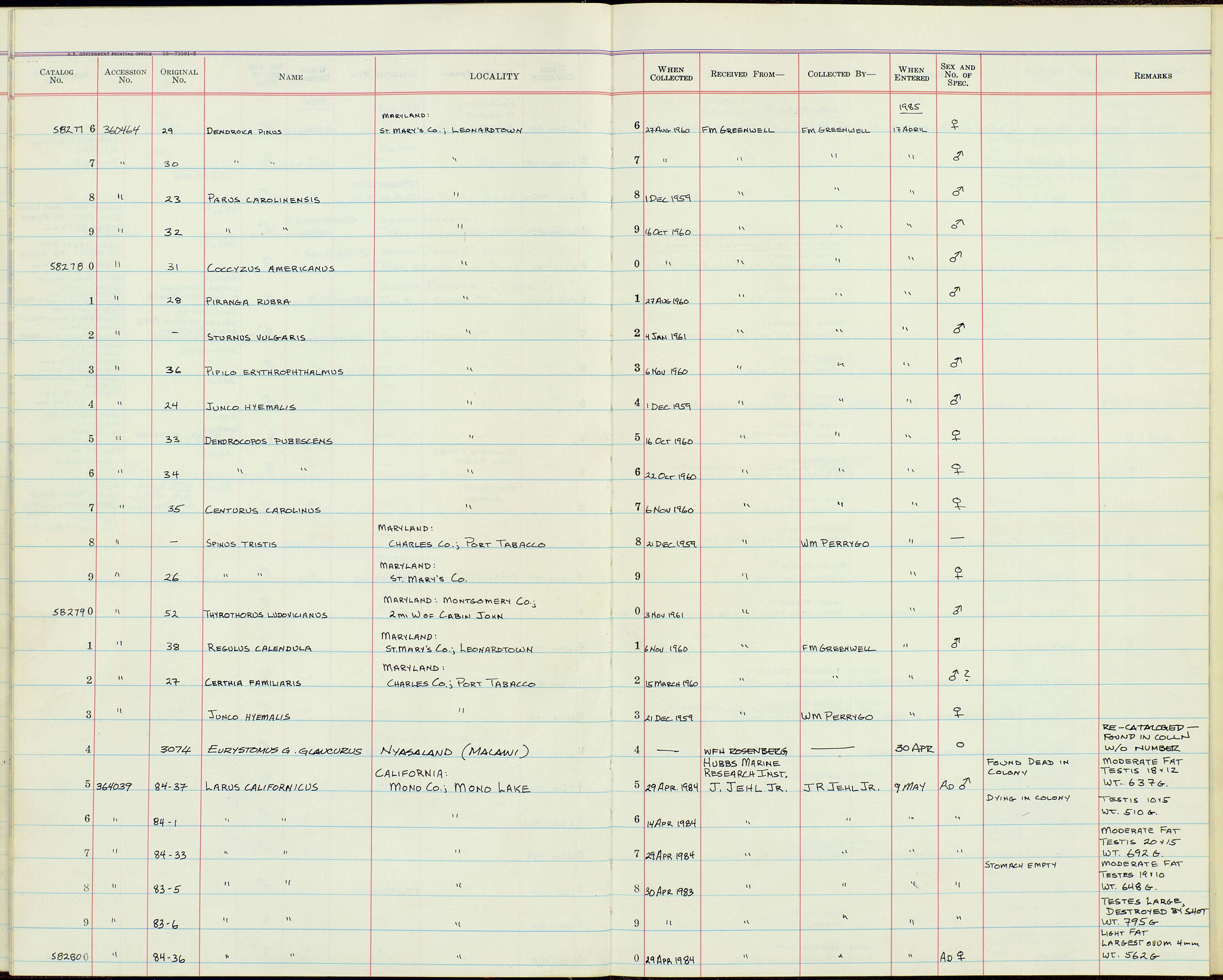Select the name 'Spinus tristis'
This screenshot has height=980, width=1223.
pos(242,544)
